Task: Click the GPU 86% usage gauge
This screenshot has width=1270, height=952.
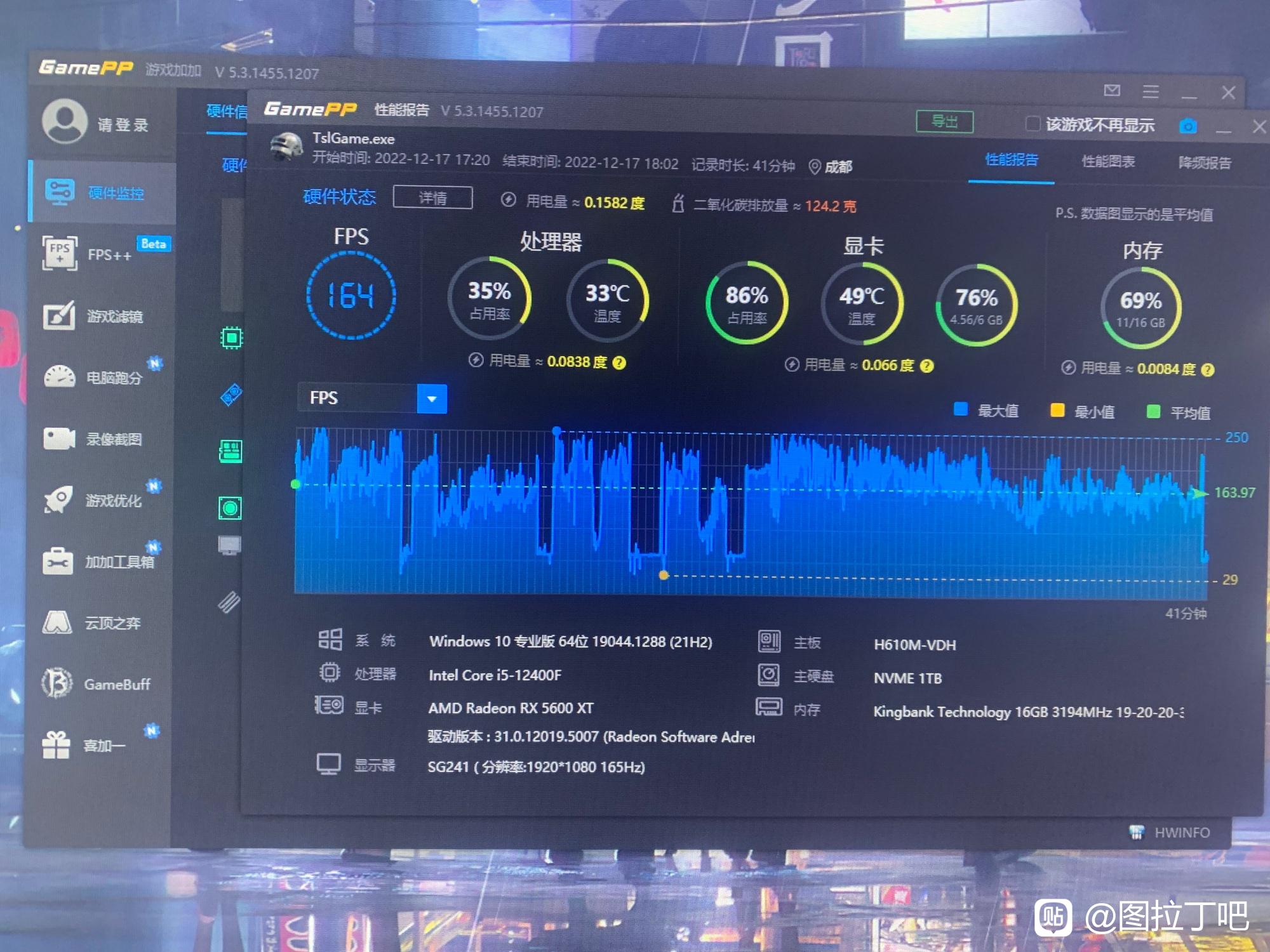Action: (x=747, y=303)
